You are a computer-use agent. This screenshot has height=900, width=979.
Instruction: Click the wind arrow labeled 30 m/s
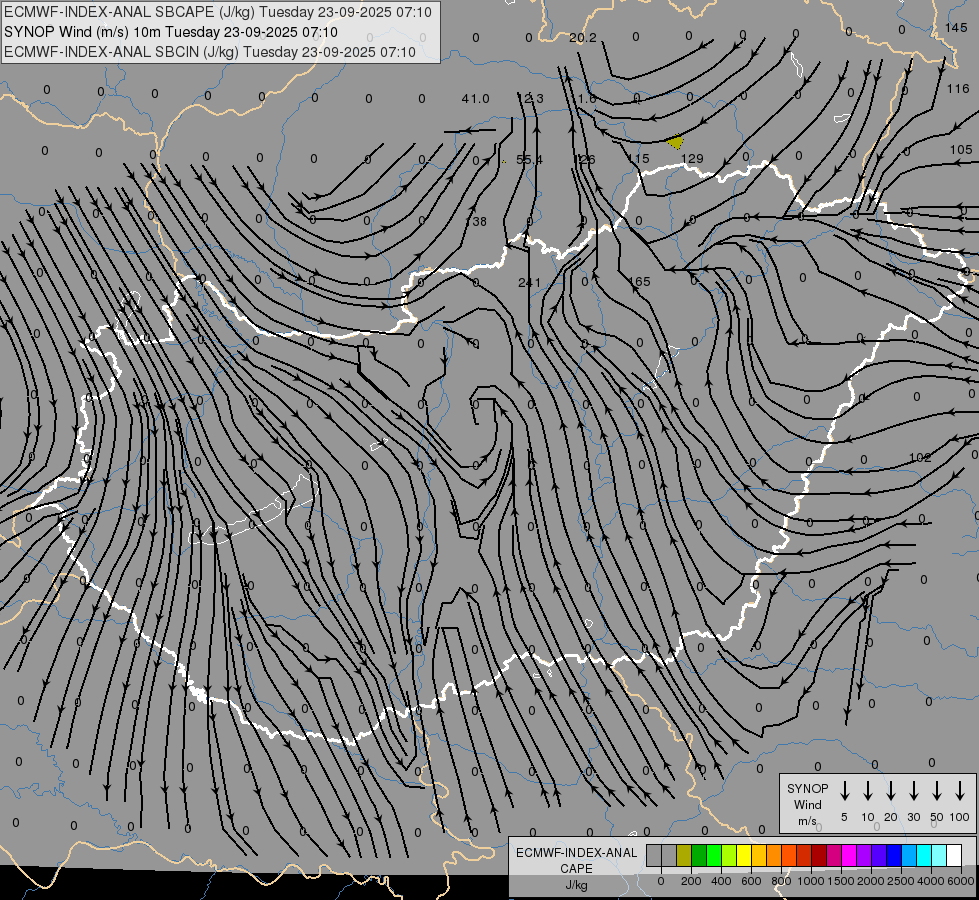click(913, 789)
